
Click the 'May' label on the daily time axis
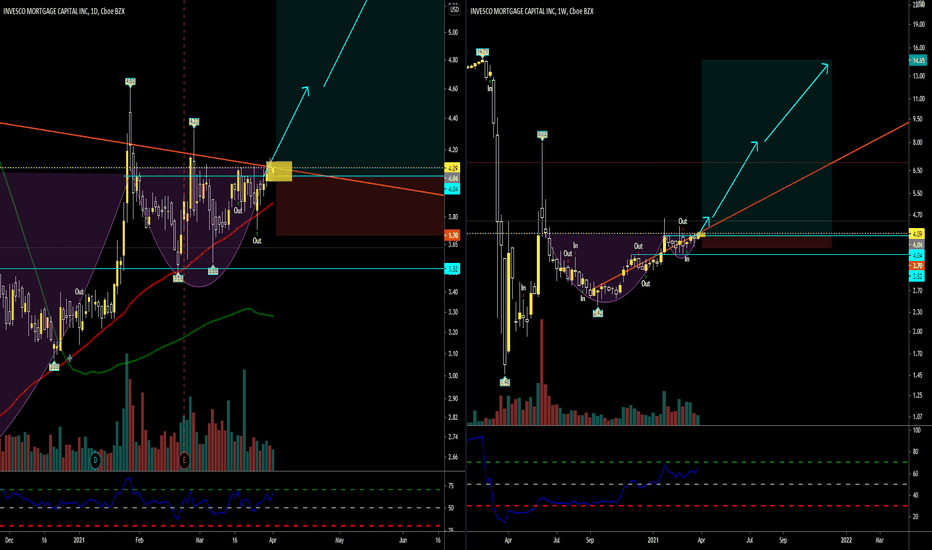pos(339,540)
